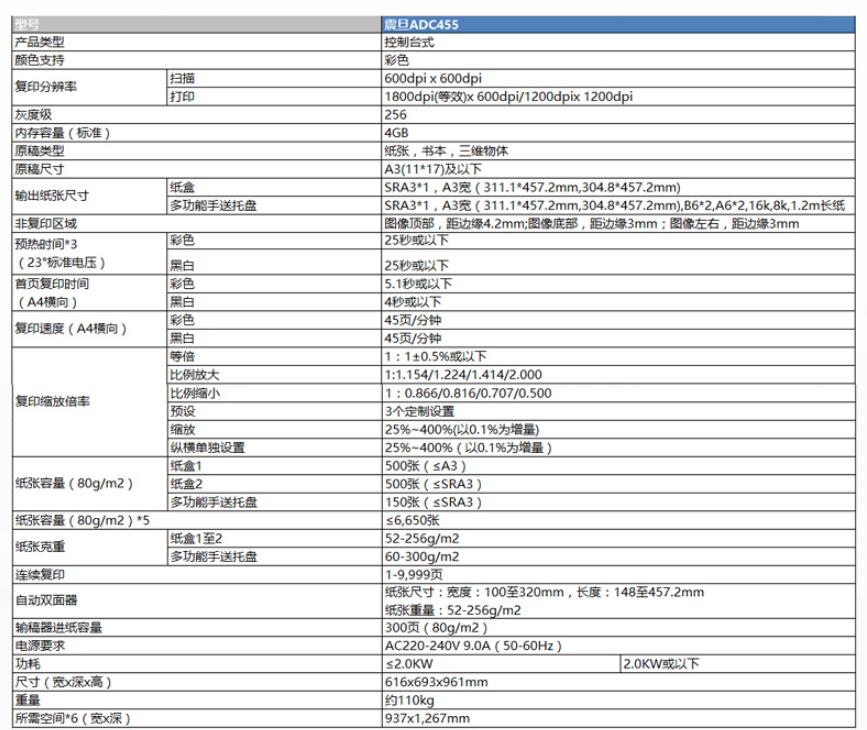Click the 控制台式 value cell
This screenshot has width=867, height=730.
408,41
